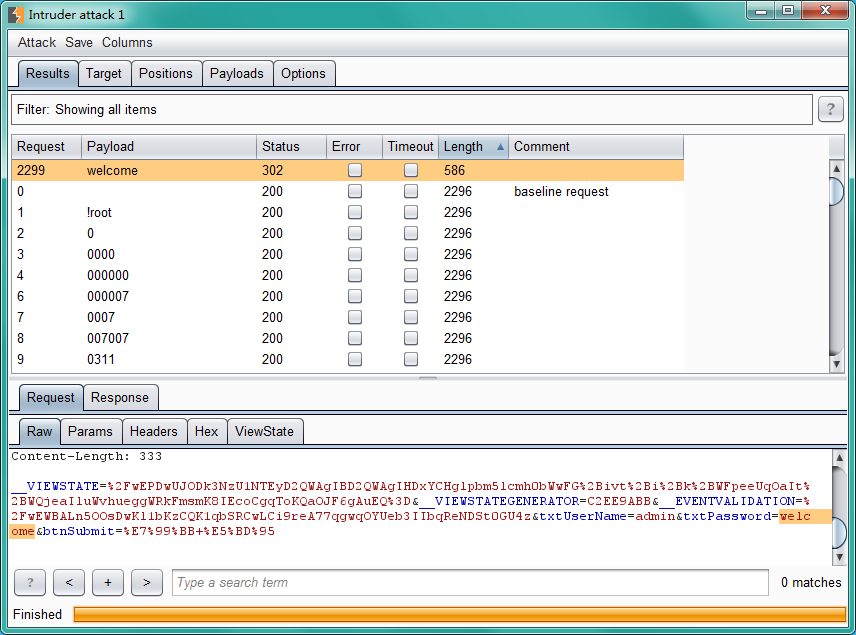The height and width of the screenshot is (635, 856).
Task: Switch to the Positions tab
Action: click(x=165, y=73)
